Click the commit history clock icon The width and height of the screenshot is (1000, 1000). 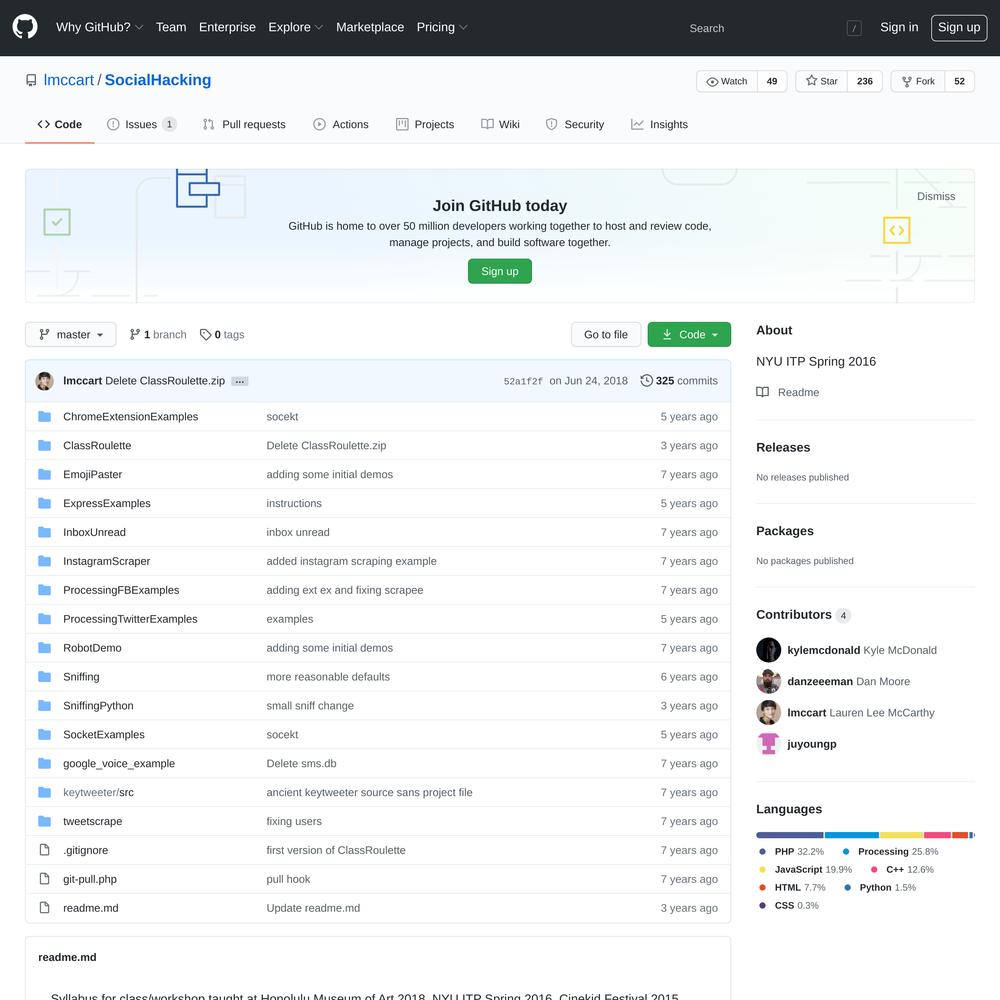[646, 381]
